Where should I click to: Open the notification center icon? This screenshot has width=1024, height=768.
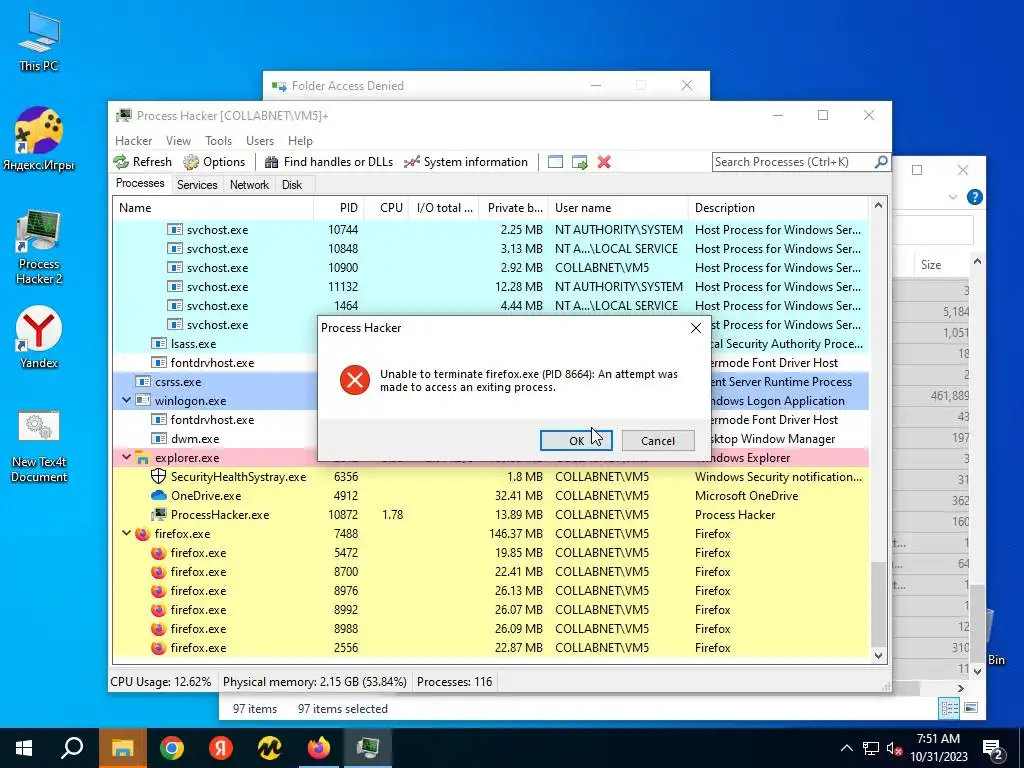993,748
